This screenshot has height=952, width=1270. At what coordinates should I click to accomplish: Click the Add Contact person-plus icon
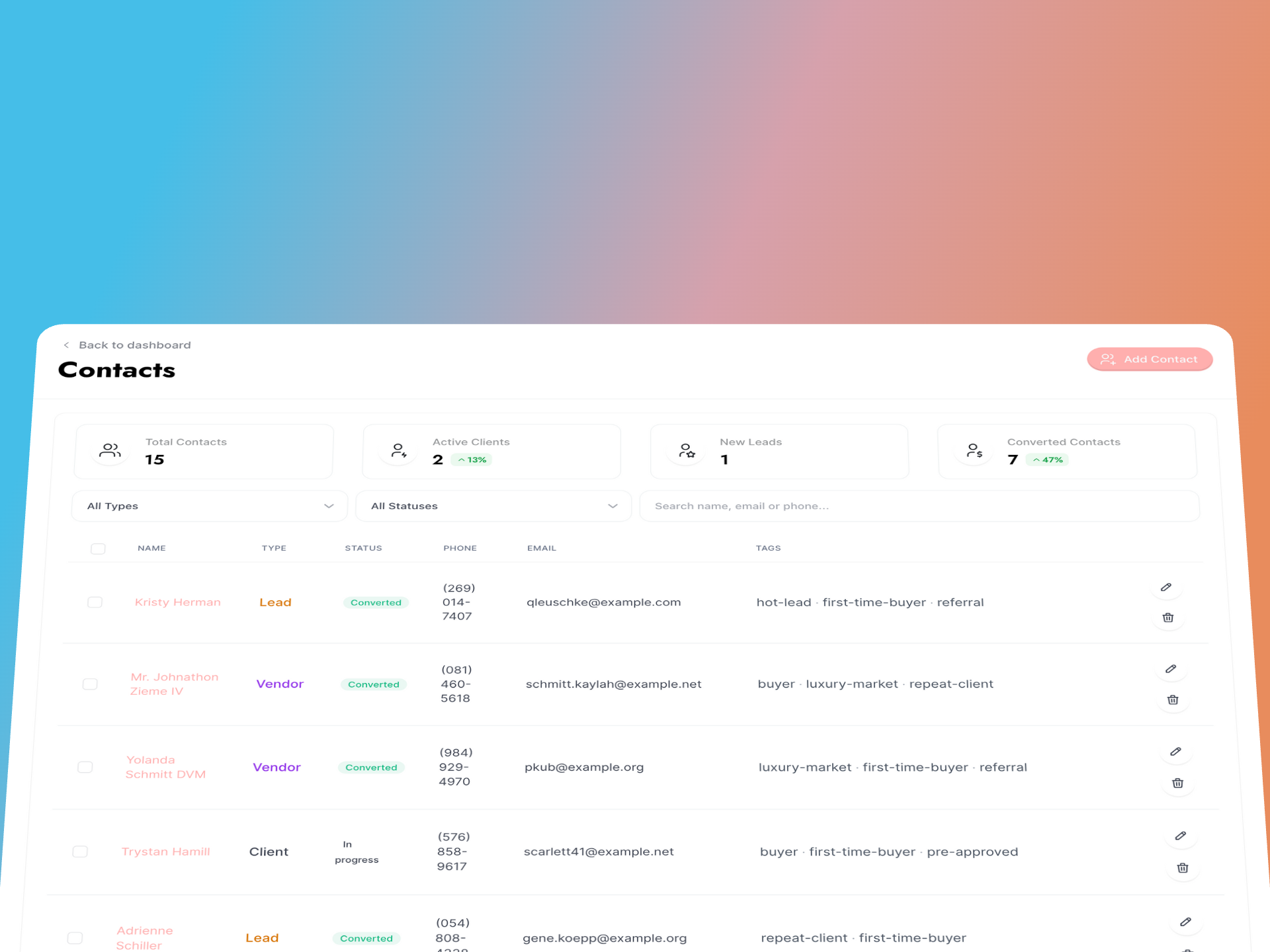point(1107,359)
